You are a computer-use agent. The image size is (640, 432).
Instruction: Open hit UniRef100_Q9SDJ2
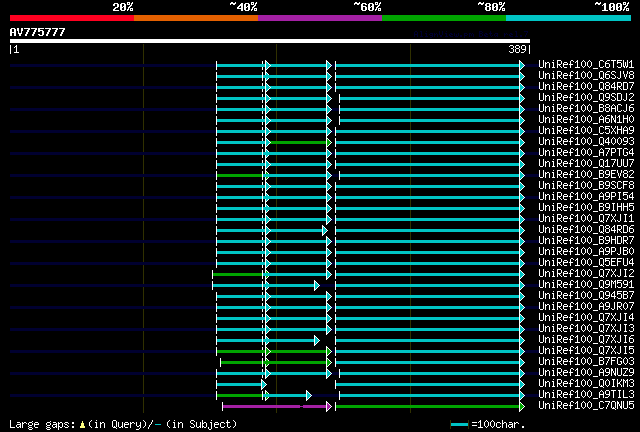pyautogui.click(x=586, y=98)
